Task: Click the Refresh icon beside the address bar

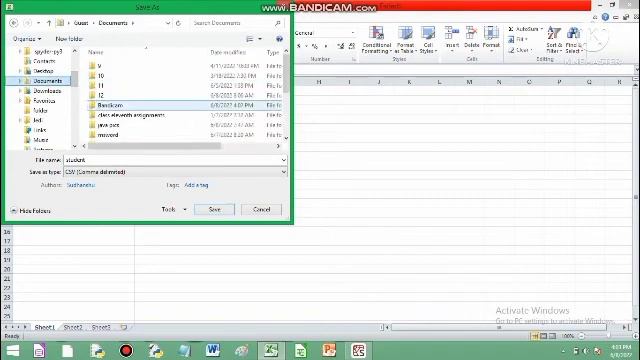Action: (x=178, y=23)
